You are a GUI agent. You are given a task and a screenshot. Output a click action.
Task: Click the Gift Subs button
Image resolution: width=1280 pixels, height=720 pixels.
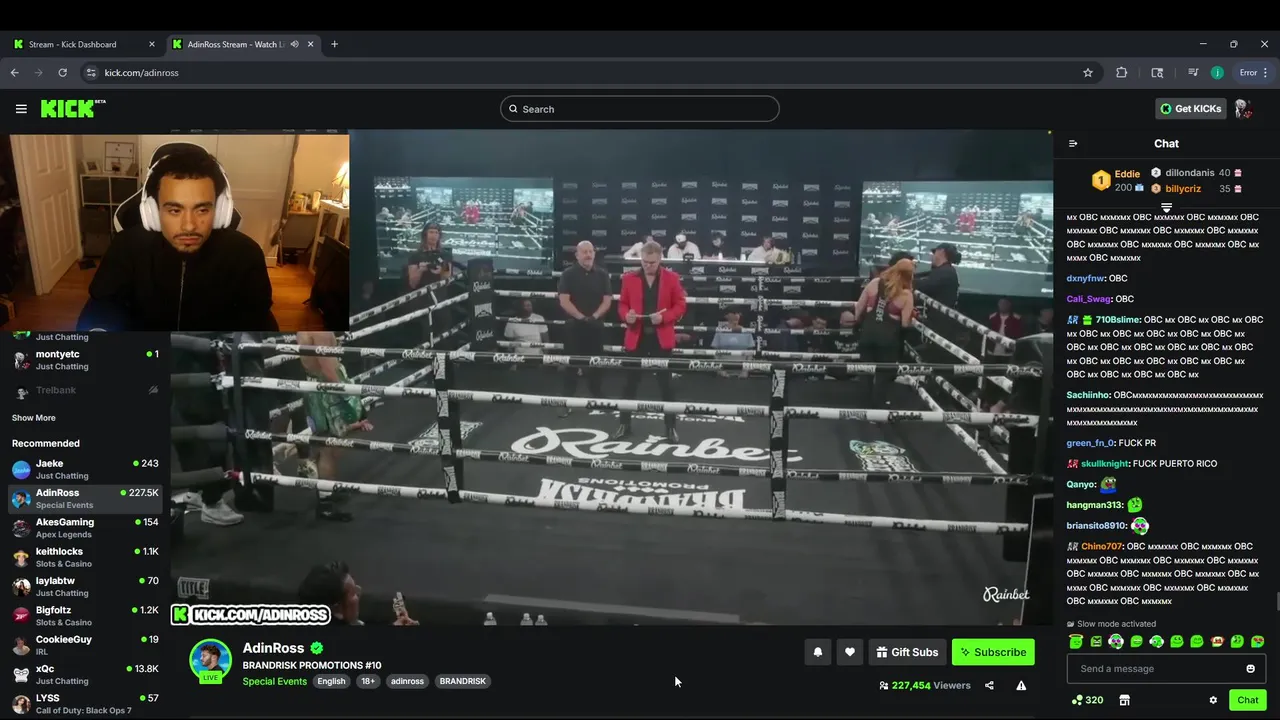pos(907,652)
